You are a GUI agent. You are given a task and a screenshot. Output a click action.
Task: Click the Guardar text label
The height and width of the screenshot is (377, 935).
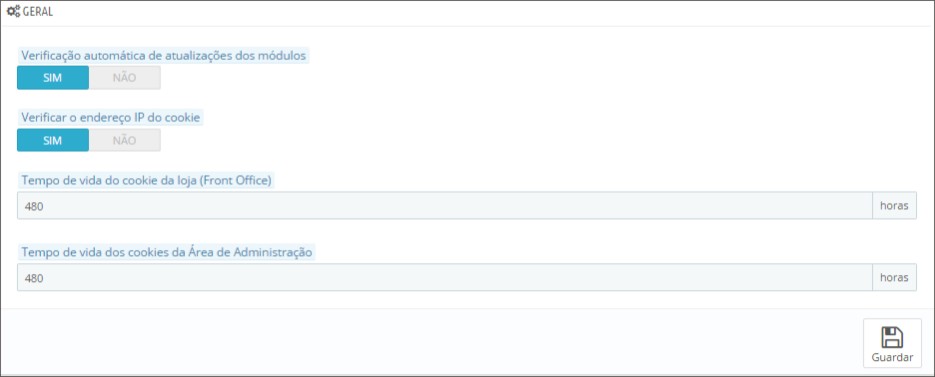[x=892, y=357]
